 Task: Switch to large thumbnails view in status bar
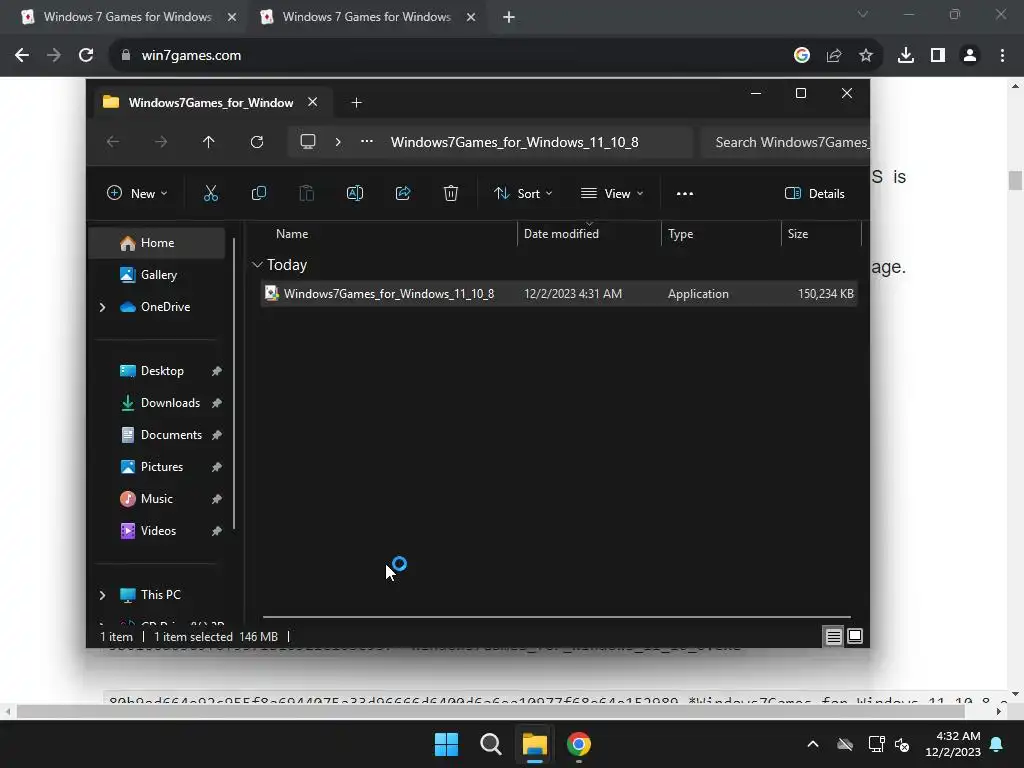click(x=854, y=636)
